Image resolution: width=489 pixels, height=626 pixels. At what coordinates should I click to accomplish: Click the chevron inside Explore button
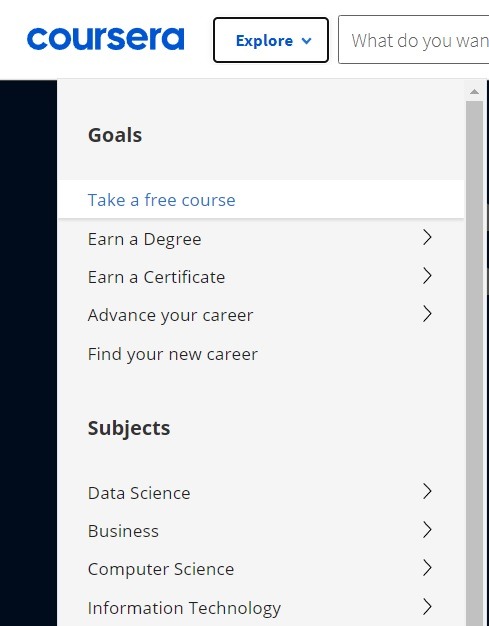(307, 41)
